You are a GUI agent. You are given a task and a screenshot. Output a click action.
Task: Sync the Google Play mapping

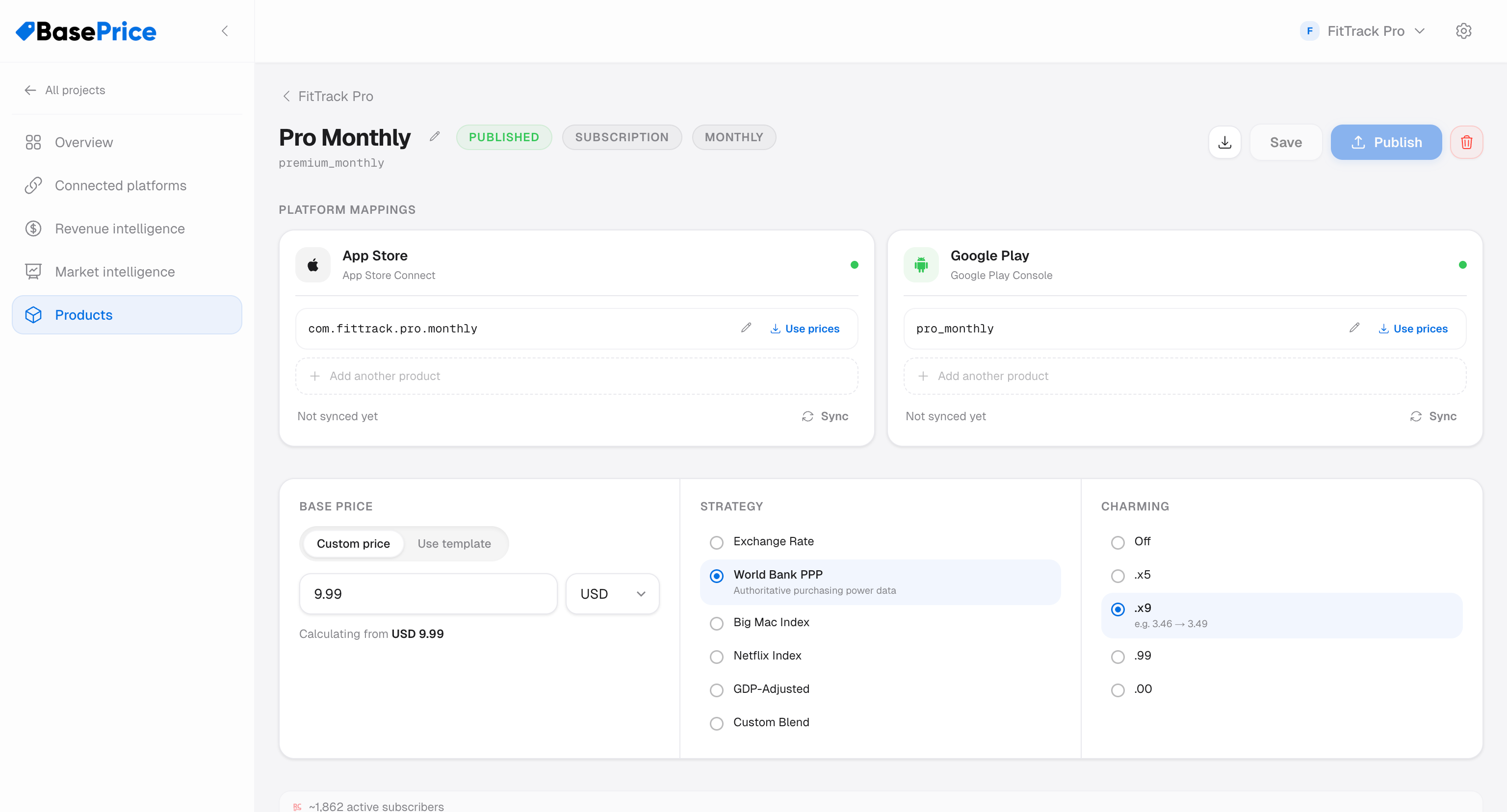pos(1433,416)
